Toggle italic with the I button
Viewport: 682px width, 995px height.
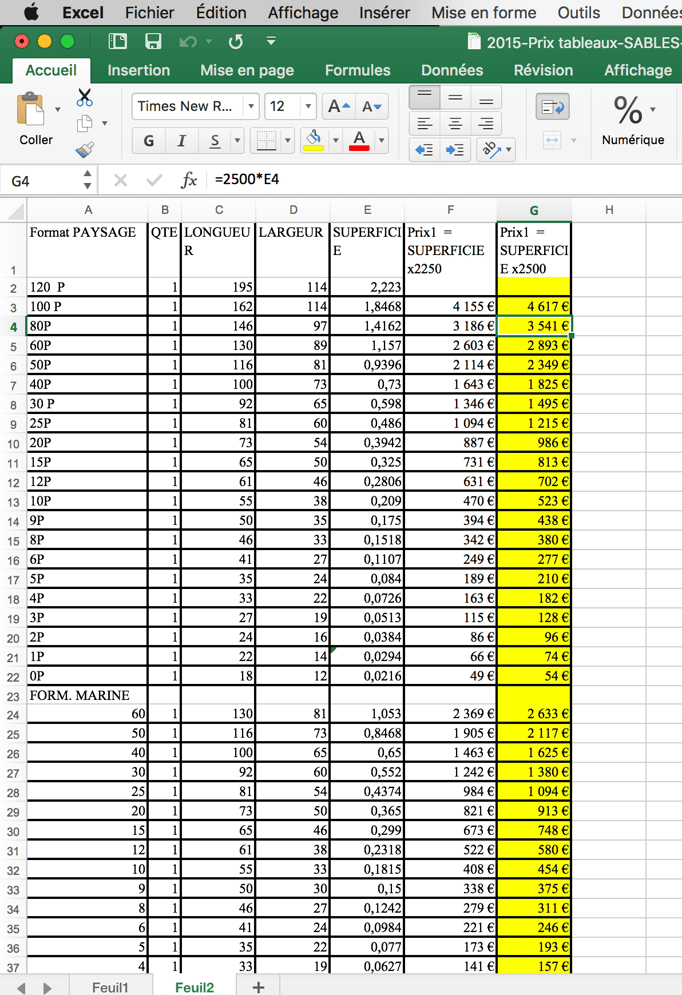[181, 140]
